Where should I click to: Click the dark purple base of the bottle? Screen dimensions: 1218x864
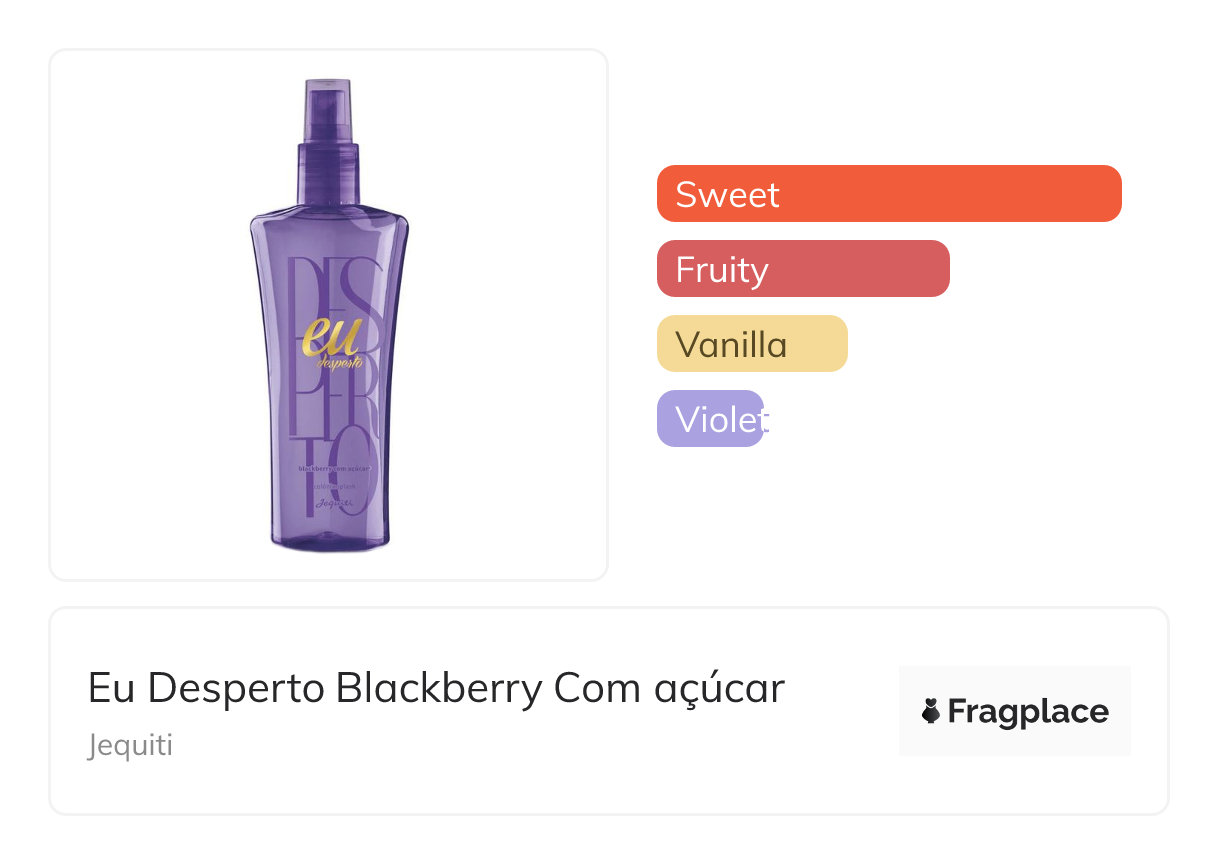330,540
